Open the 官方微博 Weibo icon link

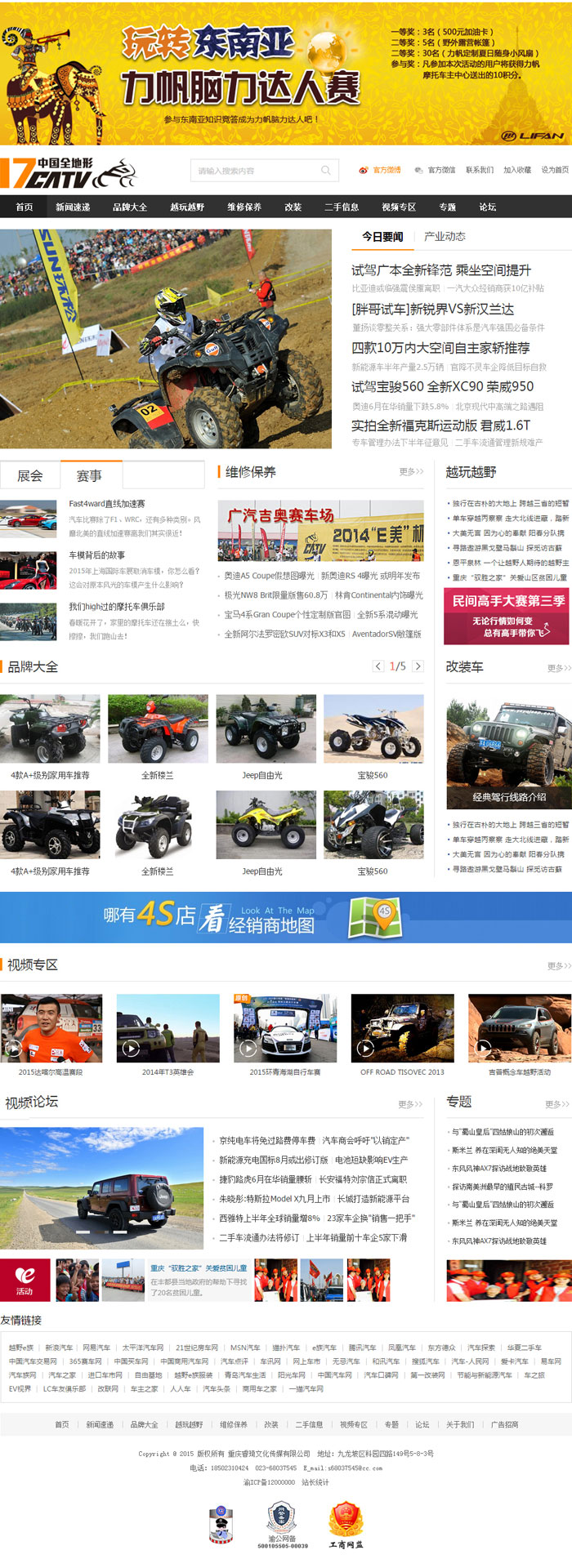pyautogui.click(x=364, y=171)
